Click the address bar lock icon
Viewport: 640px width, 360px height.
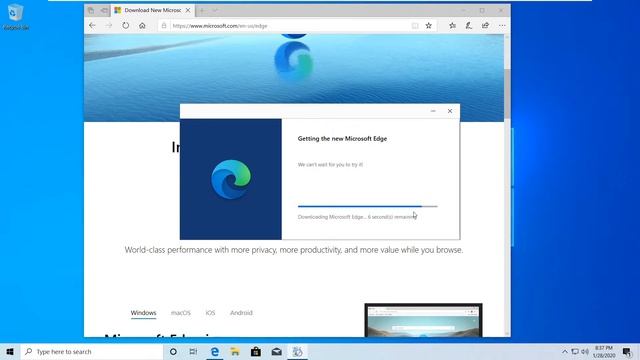point(164,26)
